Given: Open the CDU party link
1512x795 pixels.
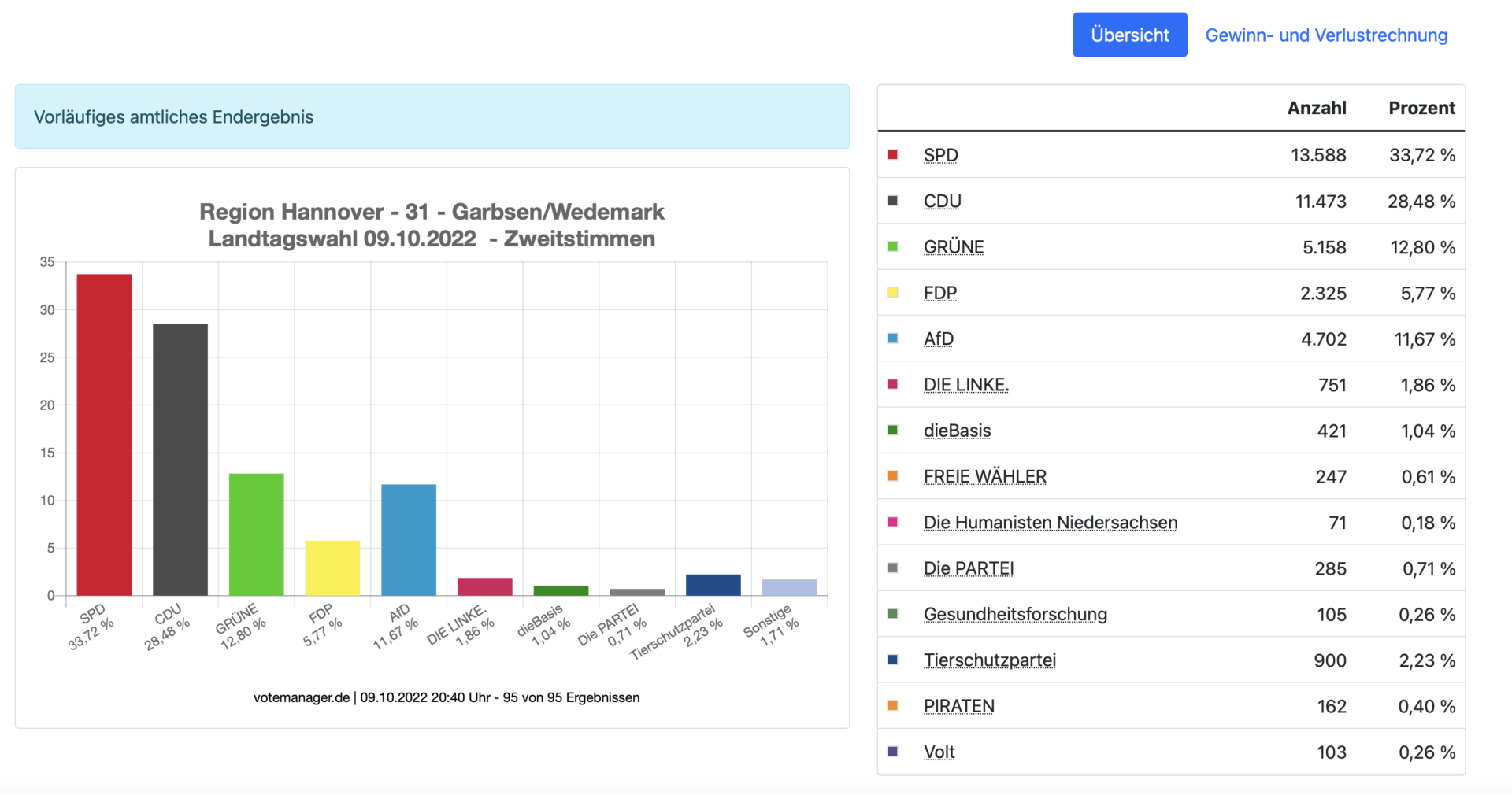Looking at the screenshot, I should point(942,202).
